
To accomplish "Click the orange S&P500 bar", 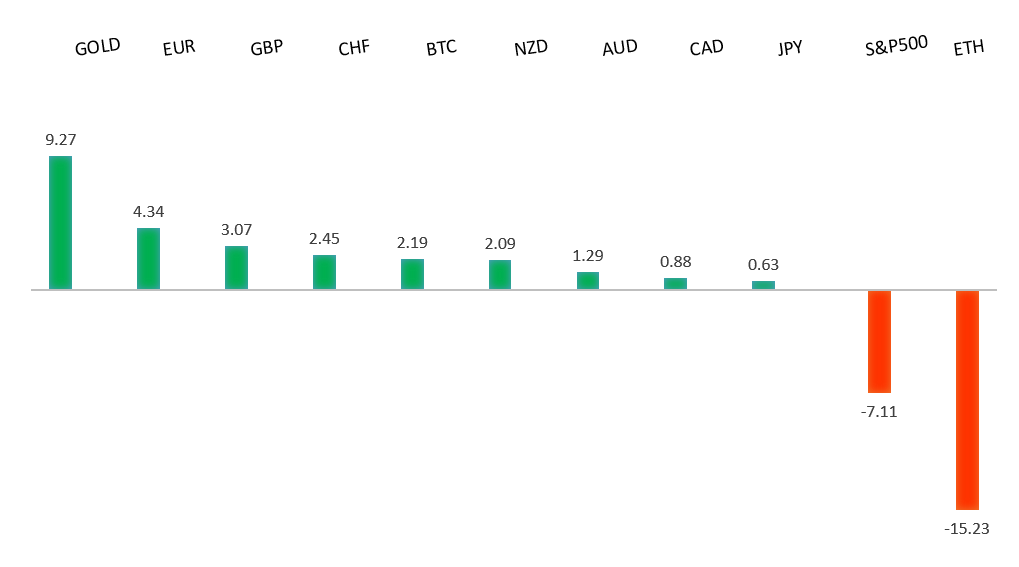I will click(x=879, y=341).
